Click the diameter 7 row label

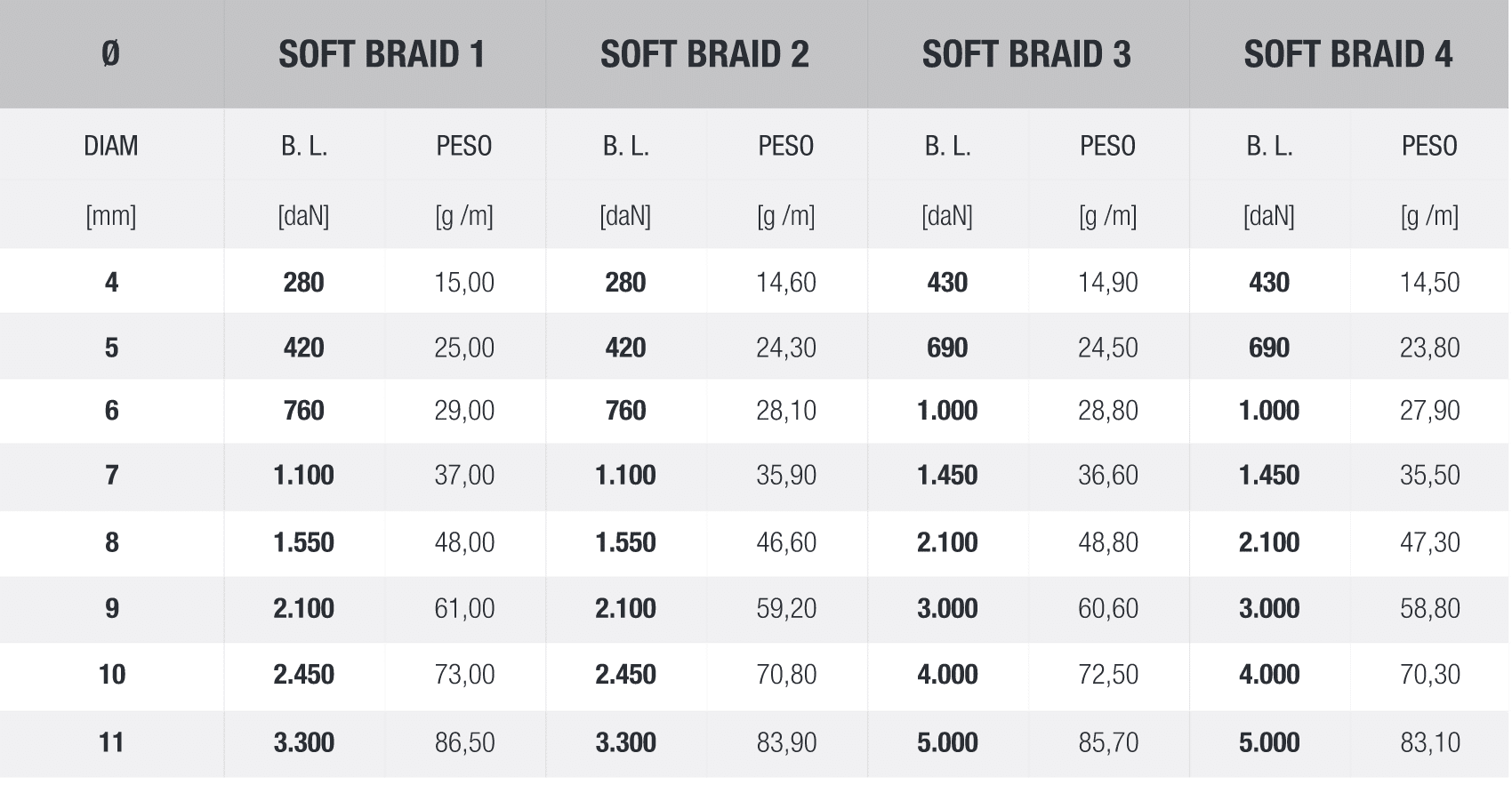[111, 476]
